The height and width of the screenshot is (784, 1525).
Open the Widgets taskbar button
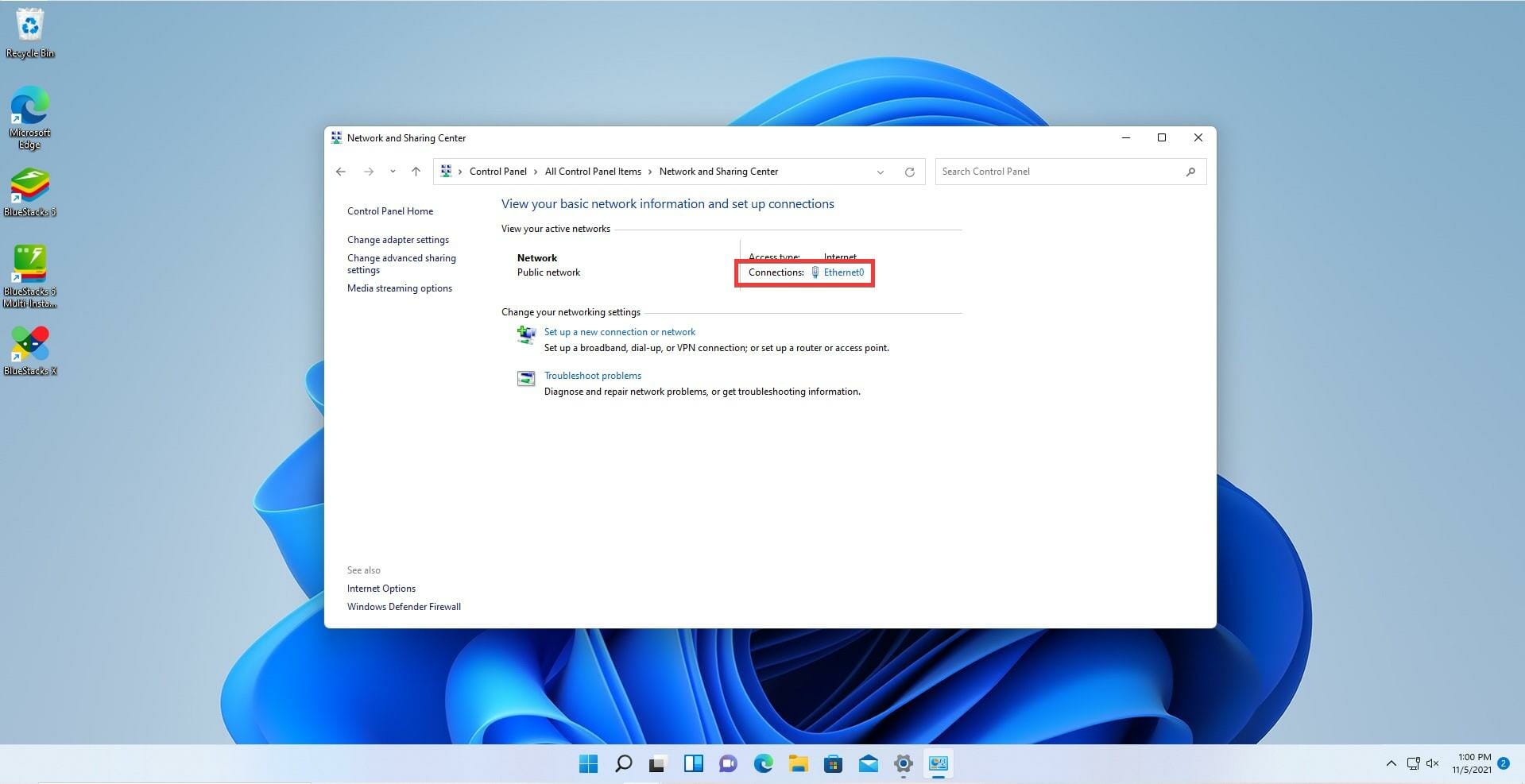(693, 764)
